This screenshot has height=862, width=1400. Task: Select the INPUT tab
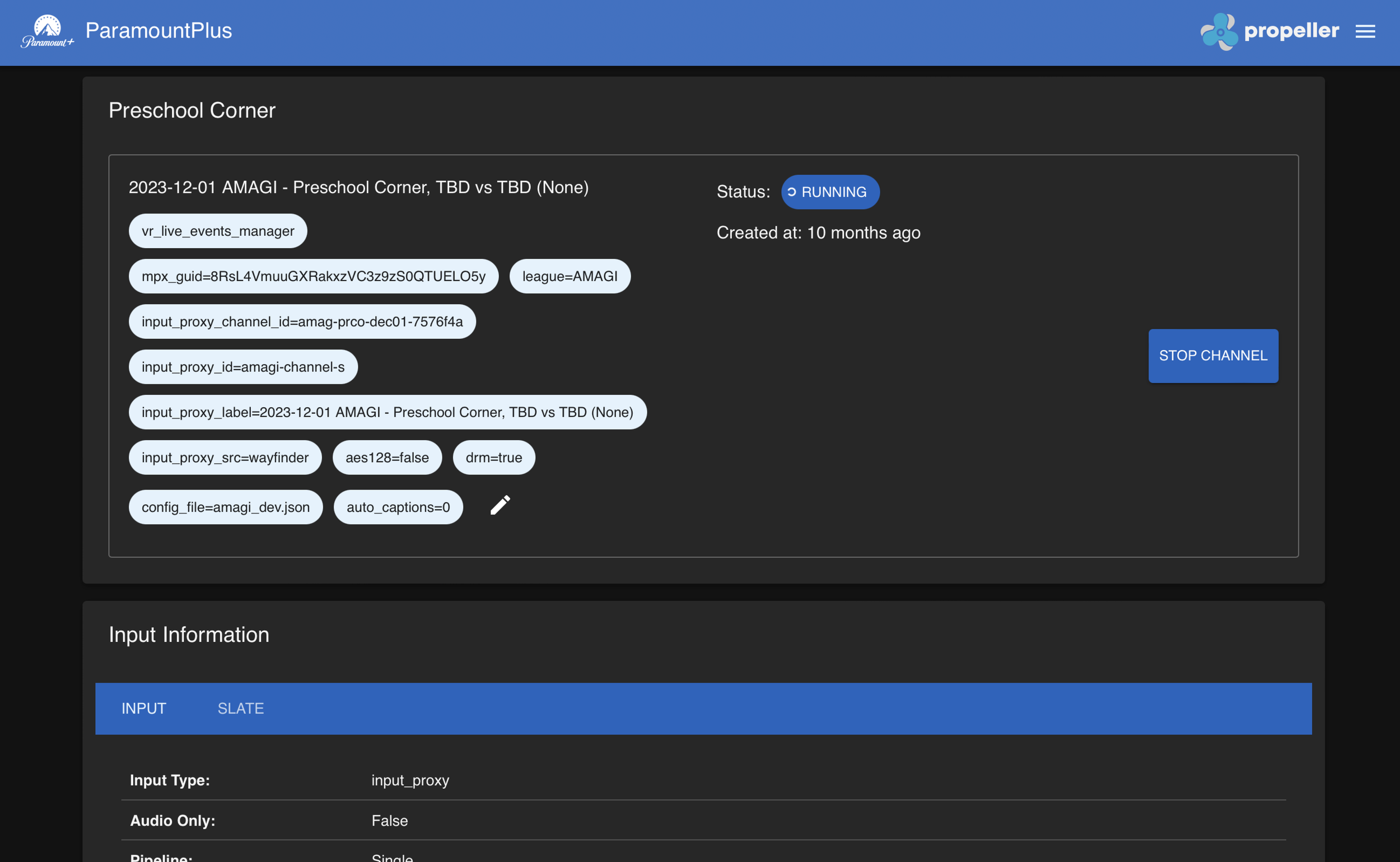(x=144, y=708)
